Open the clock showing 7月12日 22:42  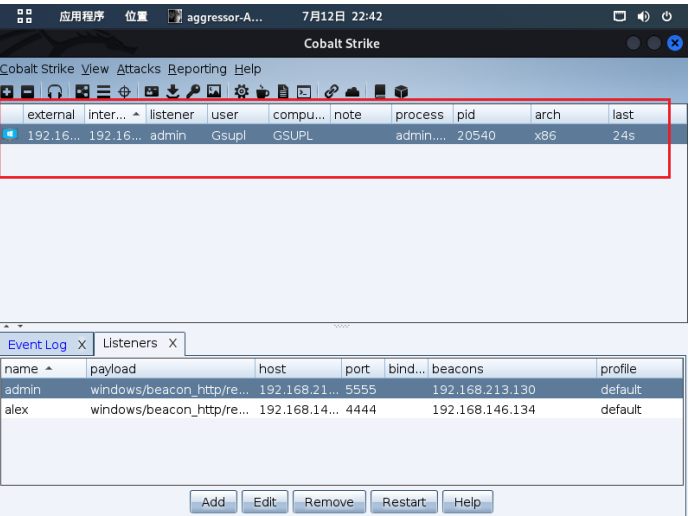[x=342, y=17]
